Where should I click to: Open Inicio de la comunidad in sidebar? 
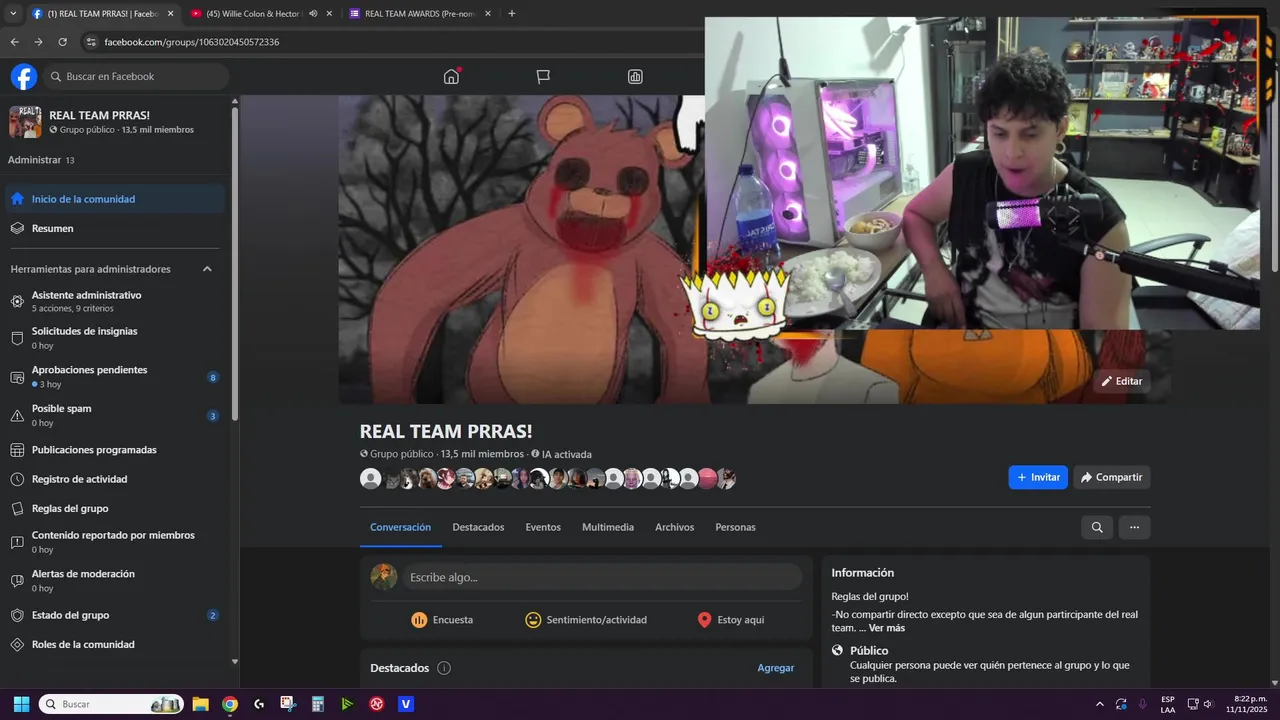click(115, 199)
